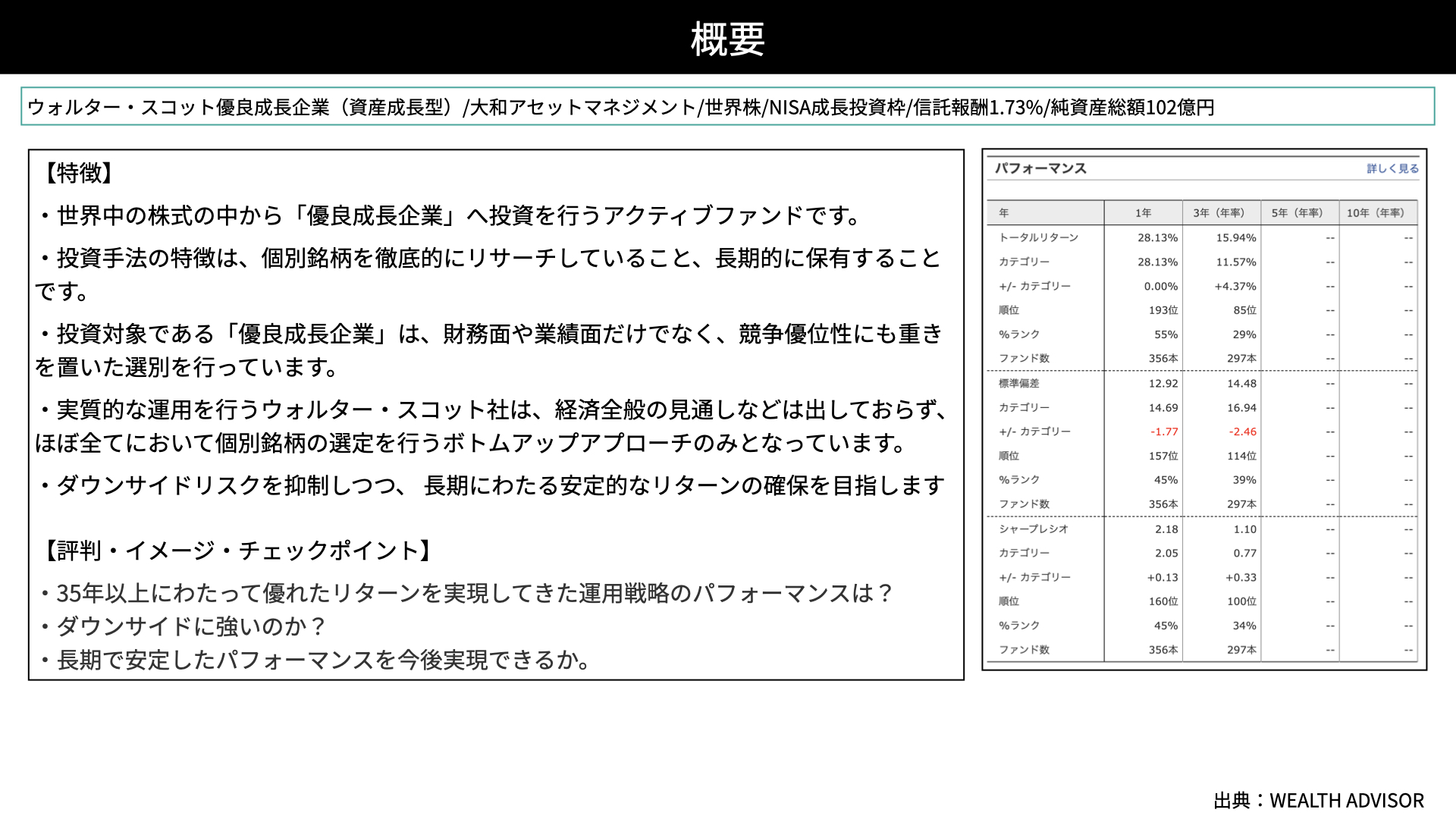Click the 2.05 category Sharpe value

pos(1166,554)
